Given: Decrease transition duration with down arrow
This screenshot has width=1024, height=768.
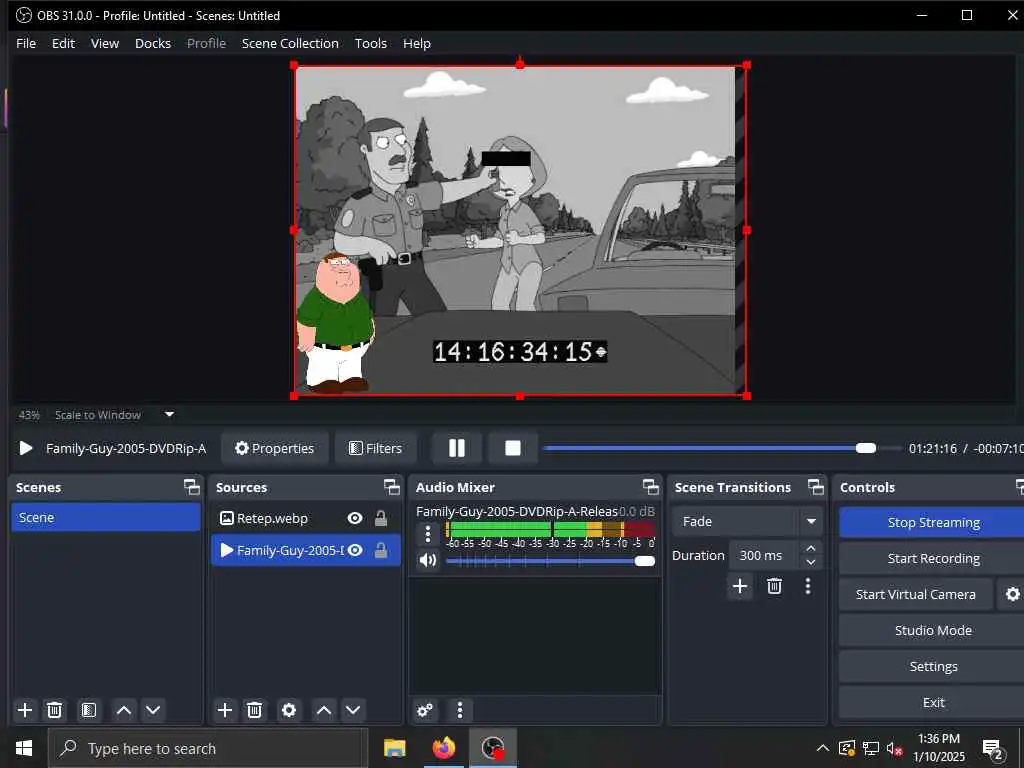Looking at the screenshot, I should (x=810, y=562).
